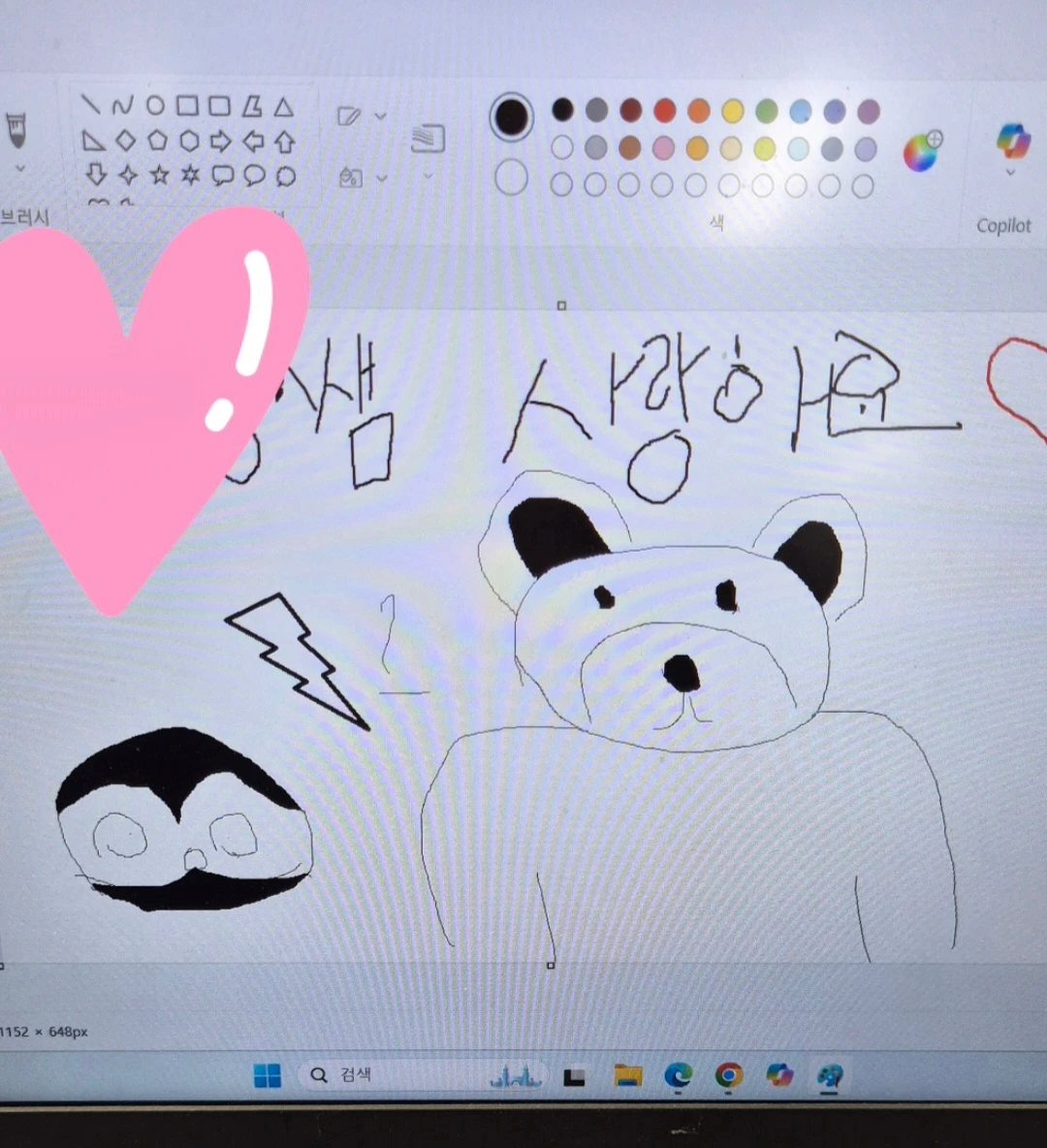Viewport: 1047px width, 1148px height.
Task: Choose the Rounded rectangle shape
Action: pyautogui.click(x=220, y=106)
